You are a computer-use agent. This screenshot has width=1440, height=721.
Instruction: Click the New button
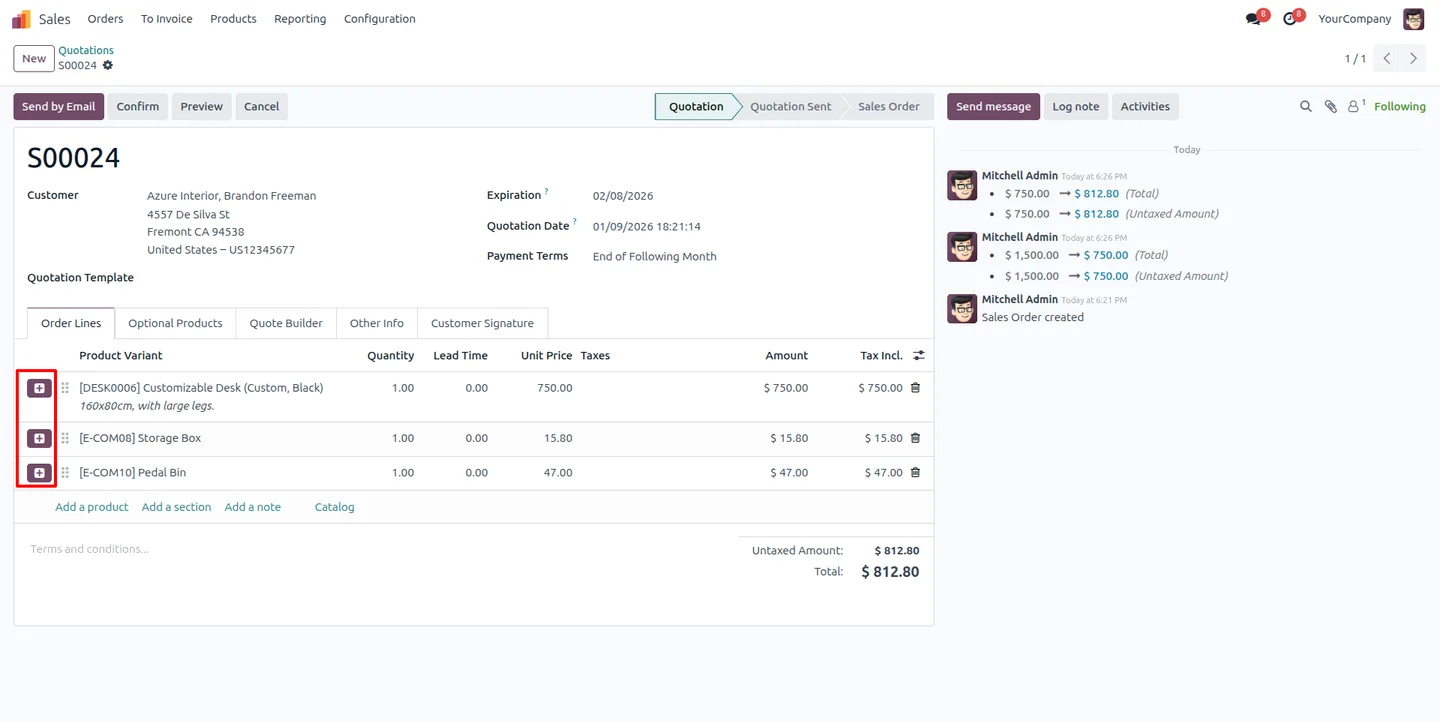pos(34,59)
